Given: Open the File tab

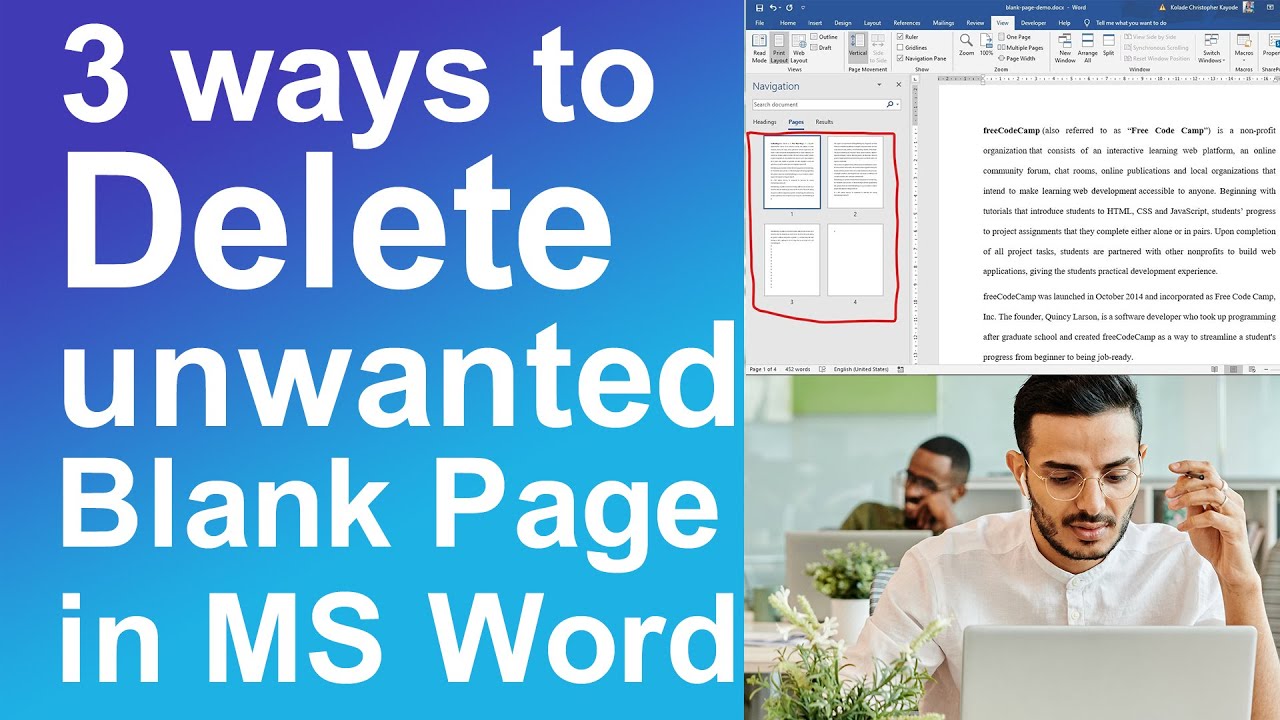Looking at the screenshot, I should [x=760, y=22].
